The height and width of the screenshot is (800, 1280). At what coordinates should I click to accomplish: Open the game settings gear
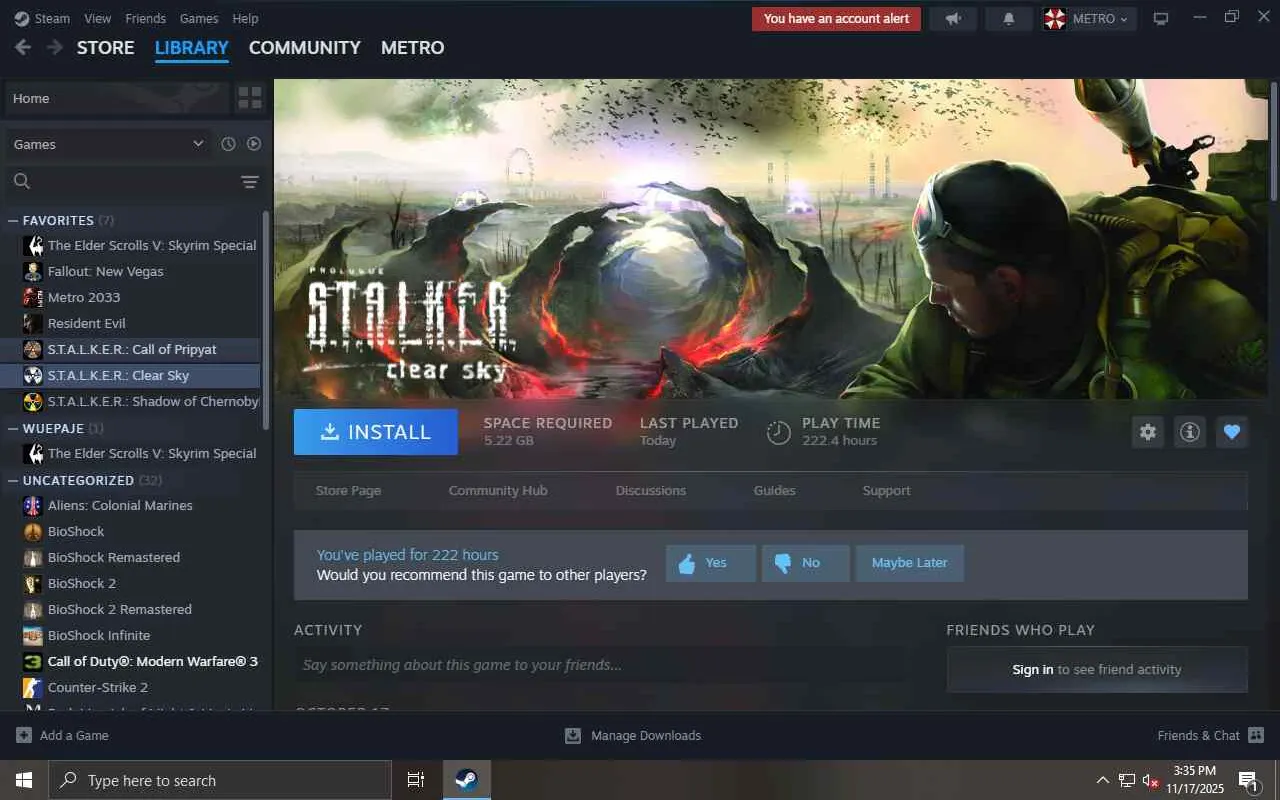(1148, 432)
